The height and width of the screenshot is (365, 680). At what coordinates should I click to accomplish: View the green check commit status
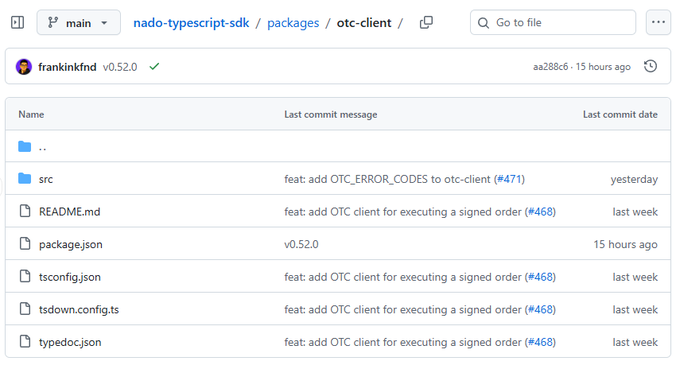click(154, 66)
